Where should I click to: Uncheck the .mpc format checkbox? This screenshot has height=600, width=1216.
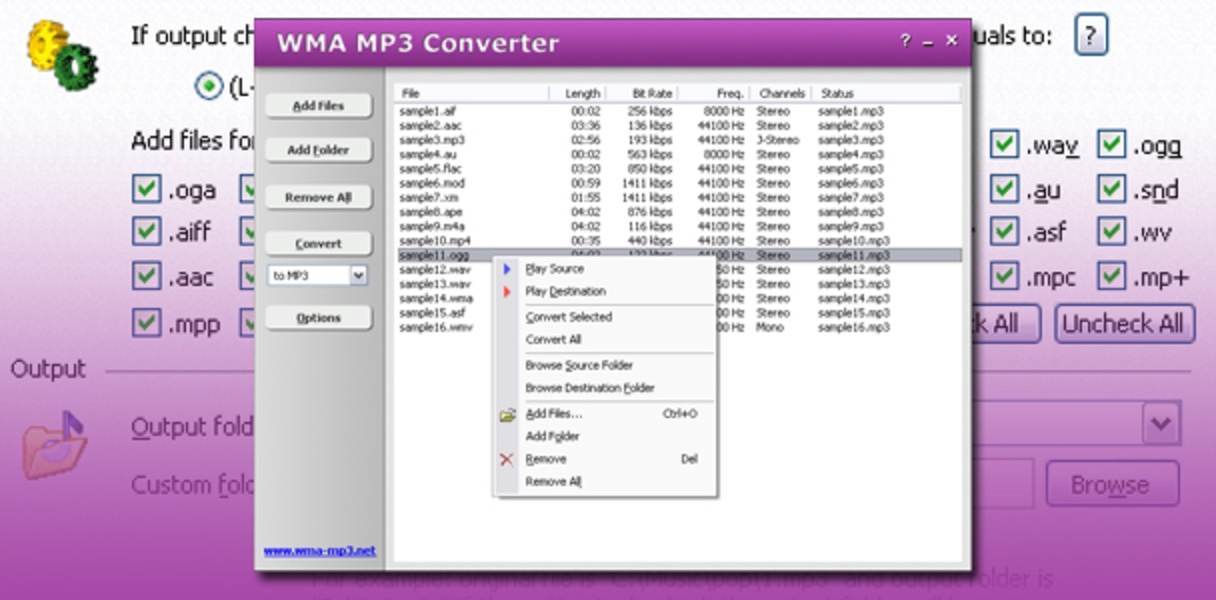(1005, 276)
